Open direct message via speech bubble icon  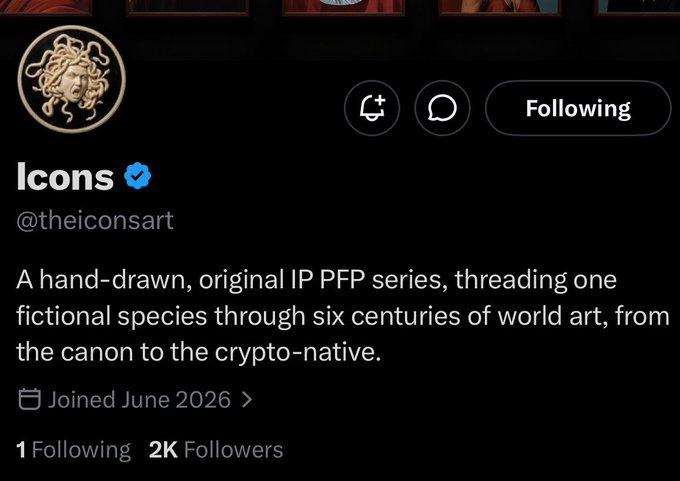click(x=442, y=108)
